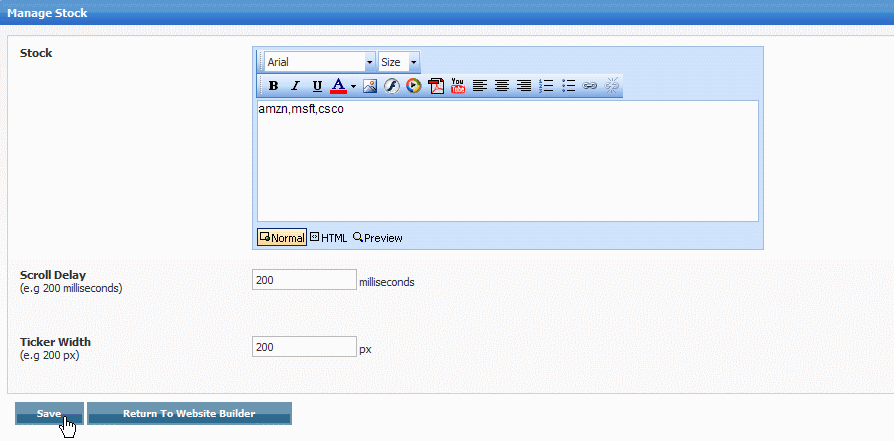
Task: Toggle italic formatting in editor toolbar
Action: [x=295, y=86]
